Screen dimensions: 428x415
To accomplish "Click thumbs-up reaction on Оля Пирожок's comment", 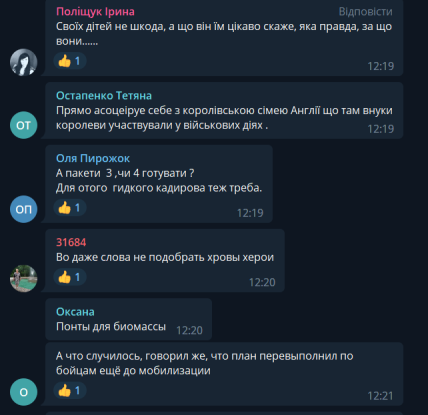I will [70, 208].
